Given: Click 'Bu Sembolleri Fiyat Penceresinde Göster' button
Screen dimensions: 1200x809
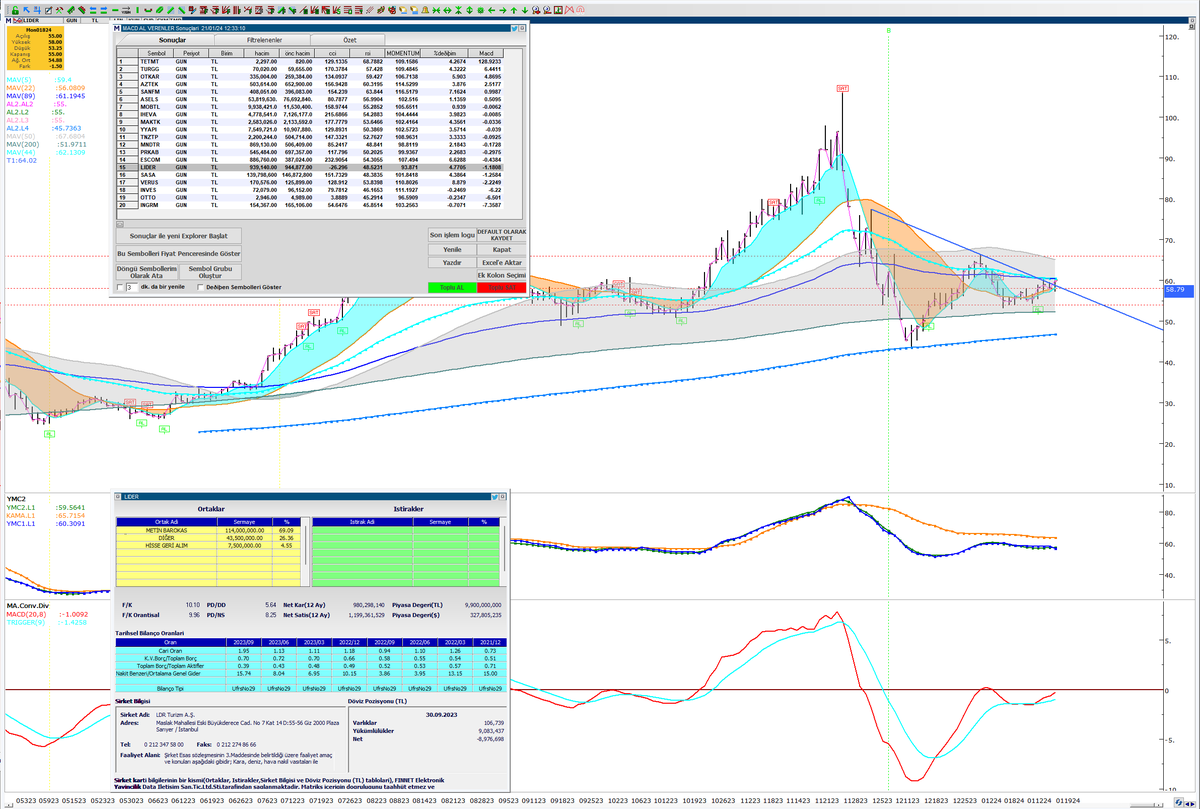Looking at the screenshot, I should pos(179,254).
